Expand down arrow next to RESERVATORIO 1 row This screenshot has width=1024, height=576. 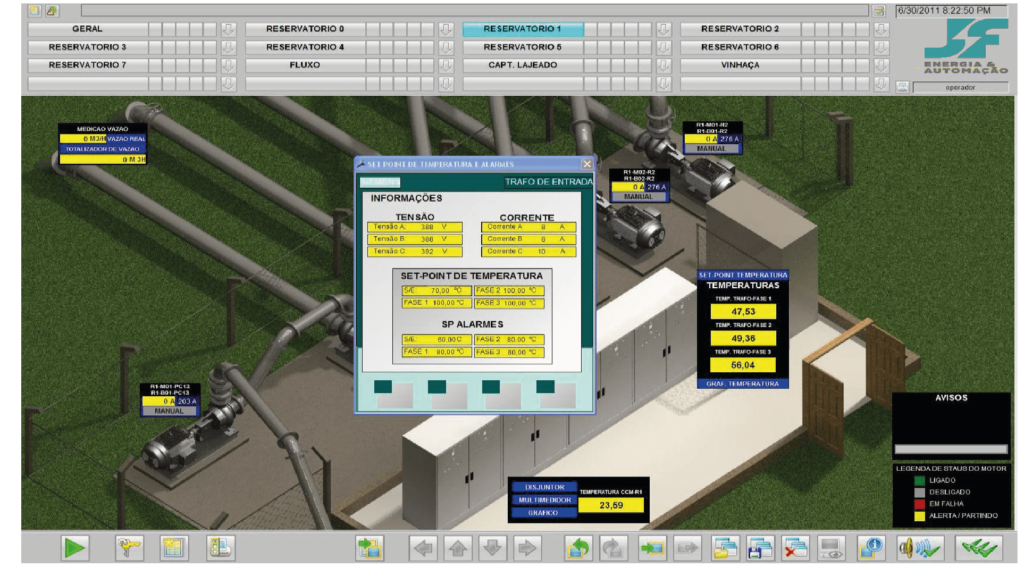coord(664,29)
